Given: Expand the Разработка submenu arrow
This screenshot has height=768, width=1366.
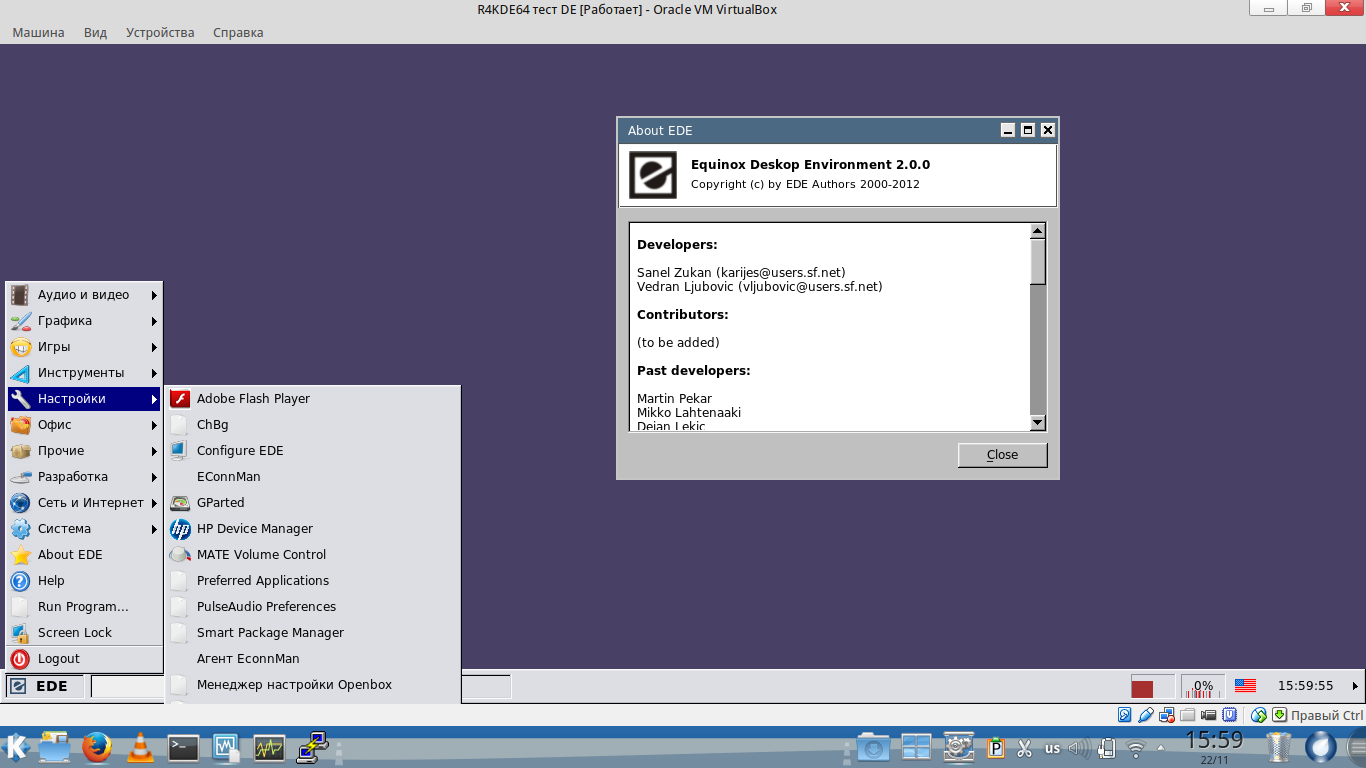Looking at the screenshot, I should 154,477.
